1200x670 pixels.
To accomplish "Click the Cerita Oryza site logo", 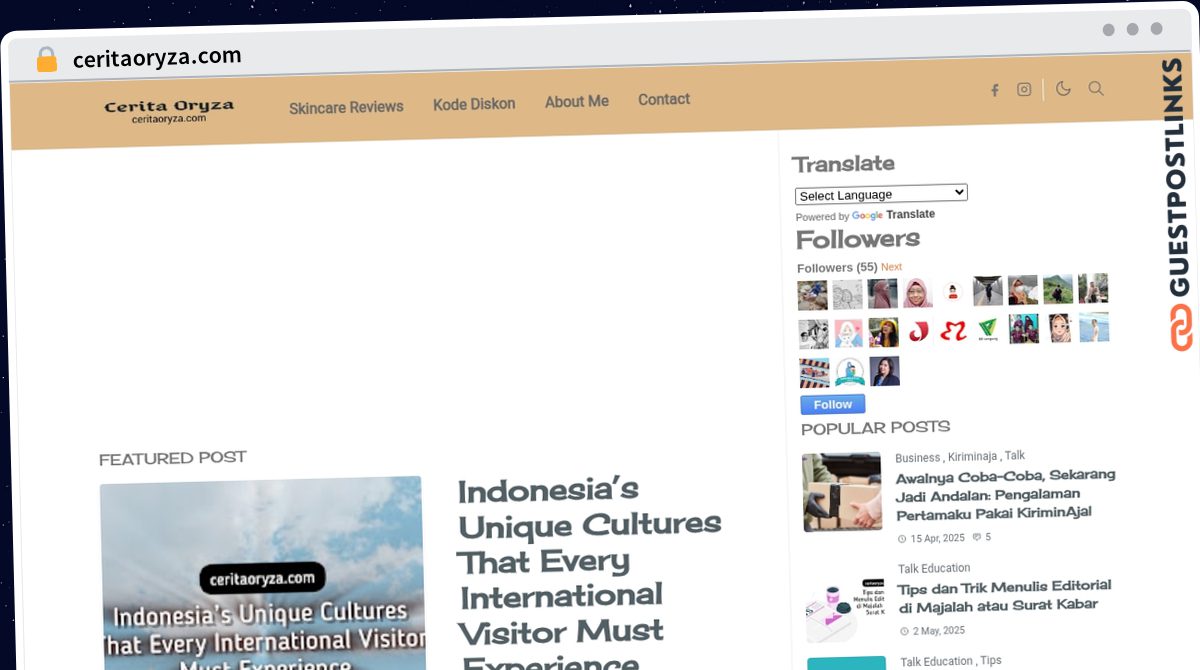I will [x=169, y=111].
